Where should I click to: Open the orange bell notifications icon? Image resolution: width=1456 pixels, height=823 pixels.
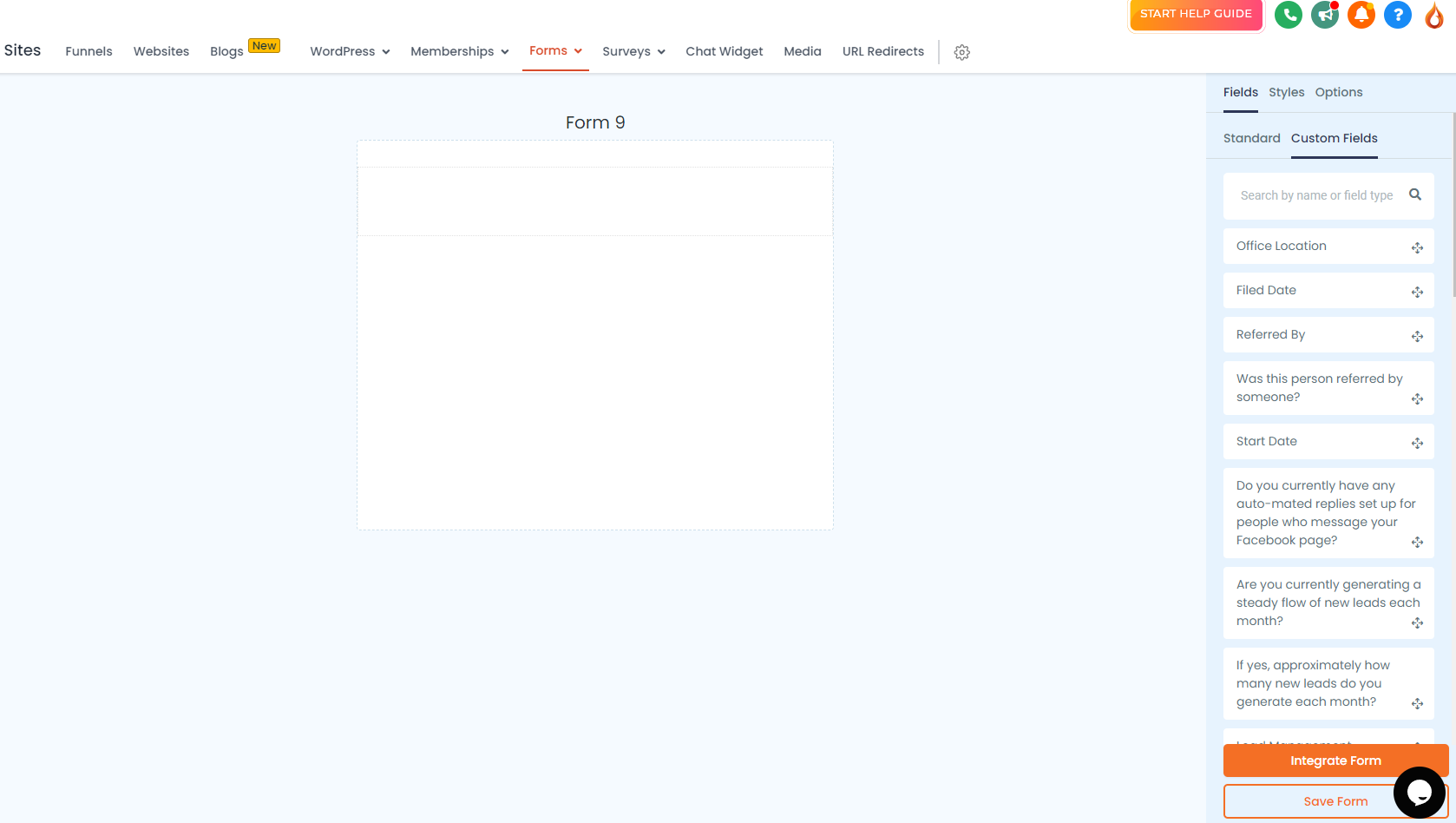tap(1361, 15)
